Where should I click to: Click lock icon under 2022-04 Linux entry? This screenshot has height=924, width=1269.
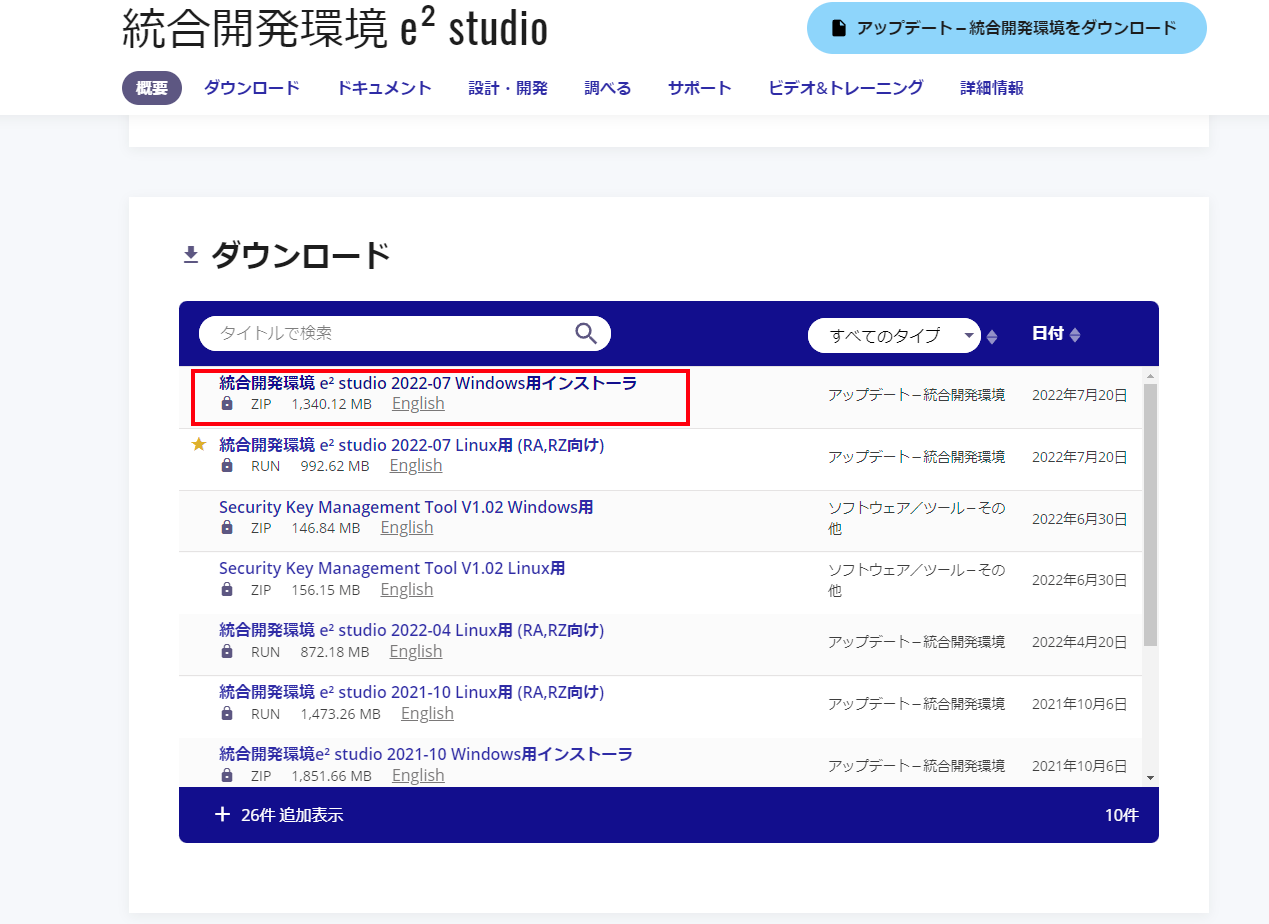[x=227, y=652]
